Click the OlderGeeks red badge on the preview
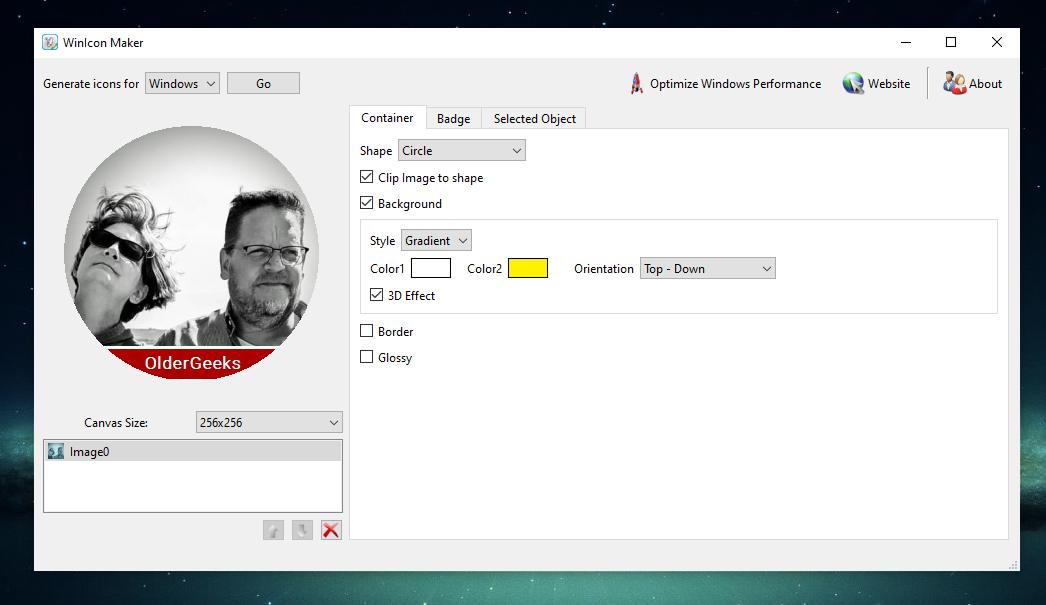1046x605 pixels. 192,363
